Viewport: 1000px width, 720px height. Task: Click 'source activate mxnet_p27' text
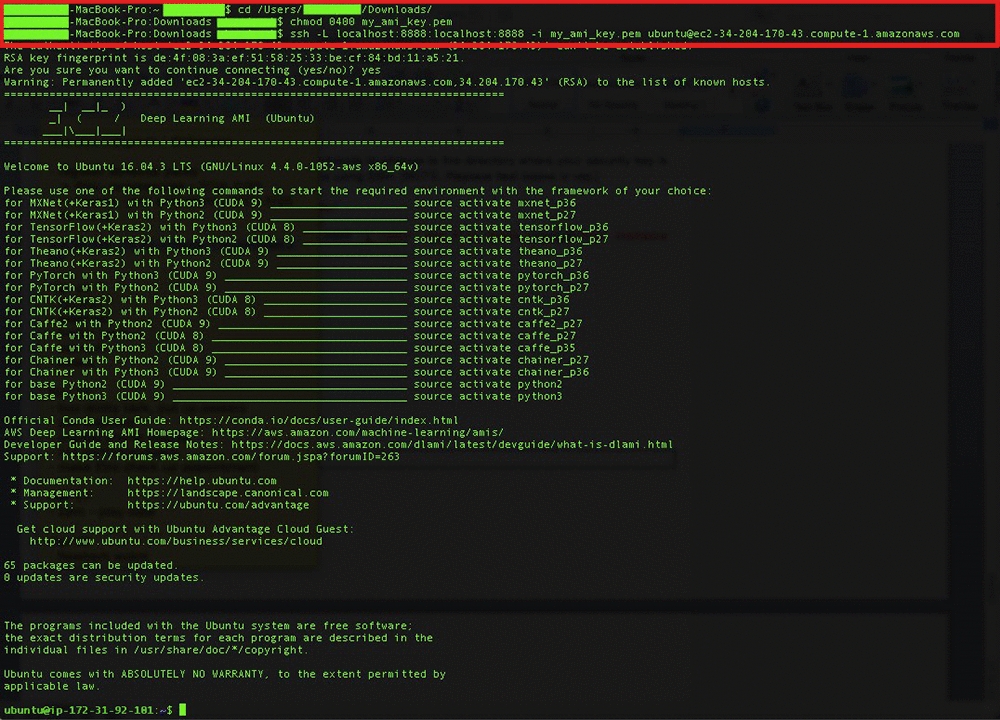494,215
